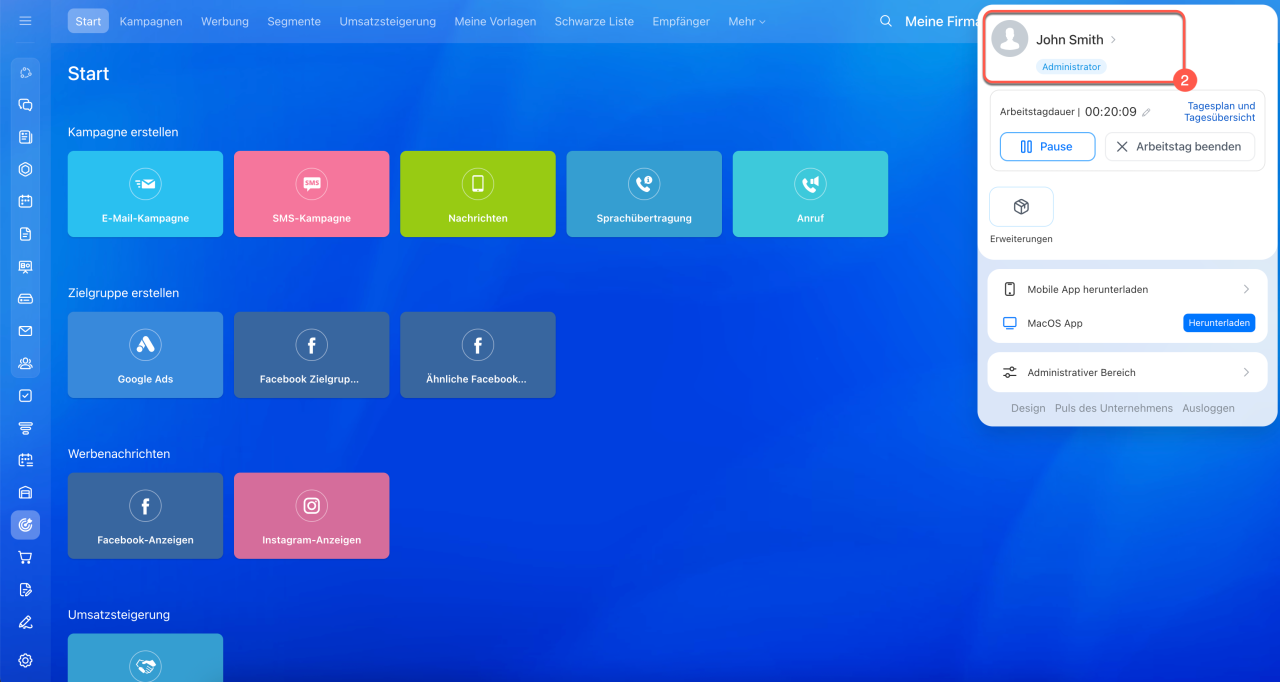Click the SMS-Kampagne bubble icon
The image size is (1280, 682).
(312, 184)
